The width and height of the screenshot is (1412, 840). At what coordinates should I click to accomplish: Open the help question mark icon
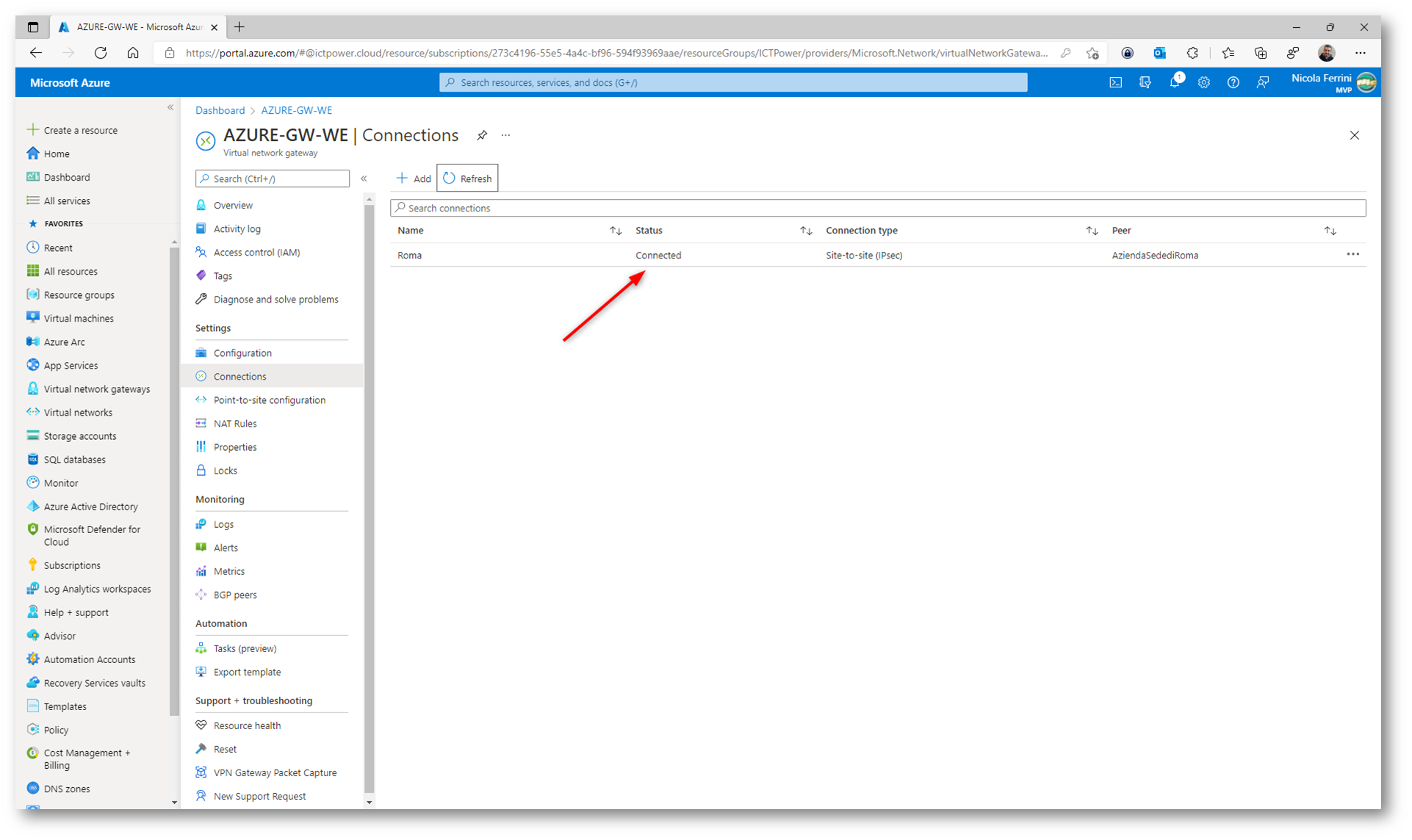click(x=1233, y=83)
